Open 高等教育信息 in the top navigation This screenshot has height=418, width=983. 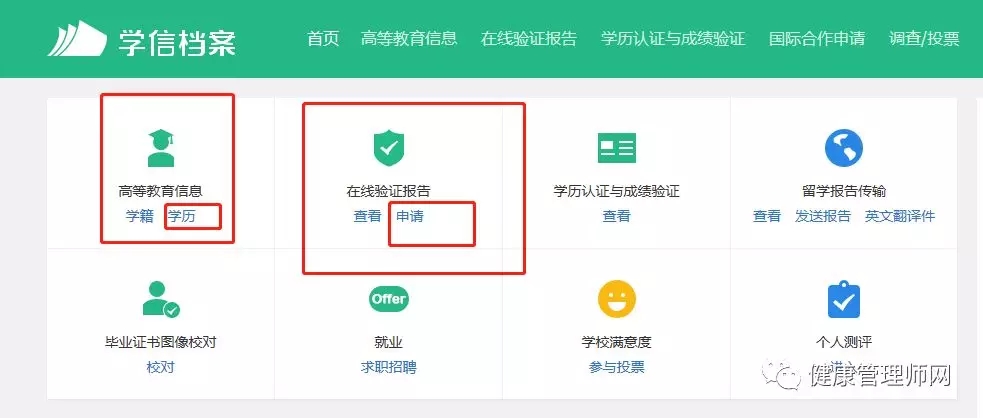coord(409,39)
